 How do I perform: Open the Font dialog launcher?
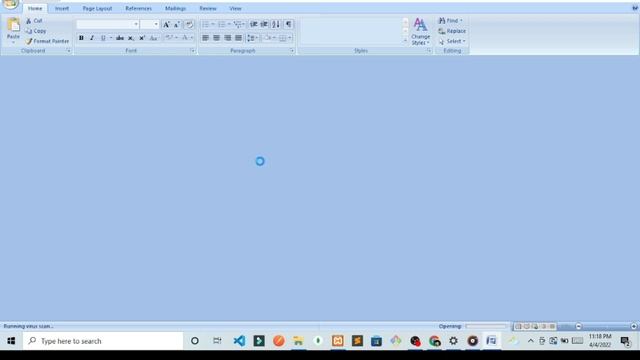(x=192, y=51)
